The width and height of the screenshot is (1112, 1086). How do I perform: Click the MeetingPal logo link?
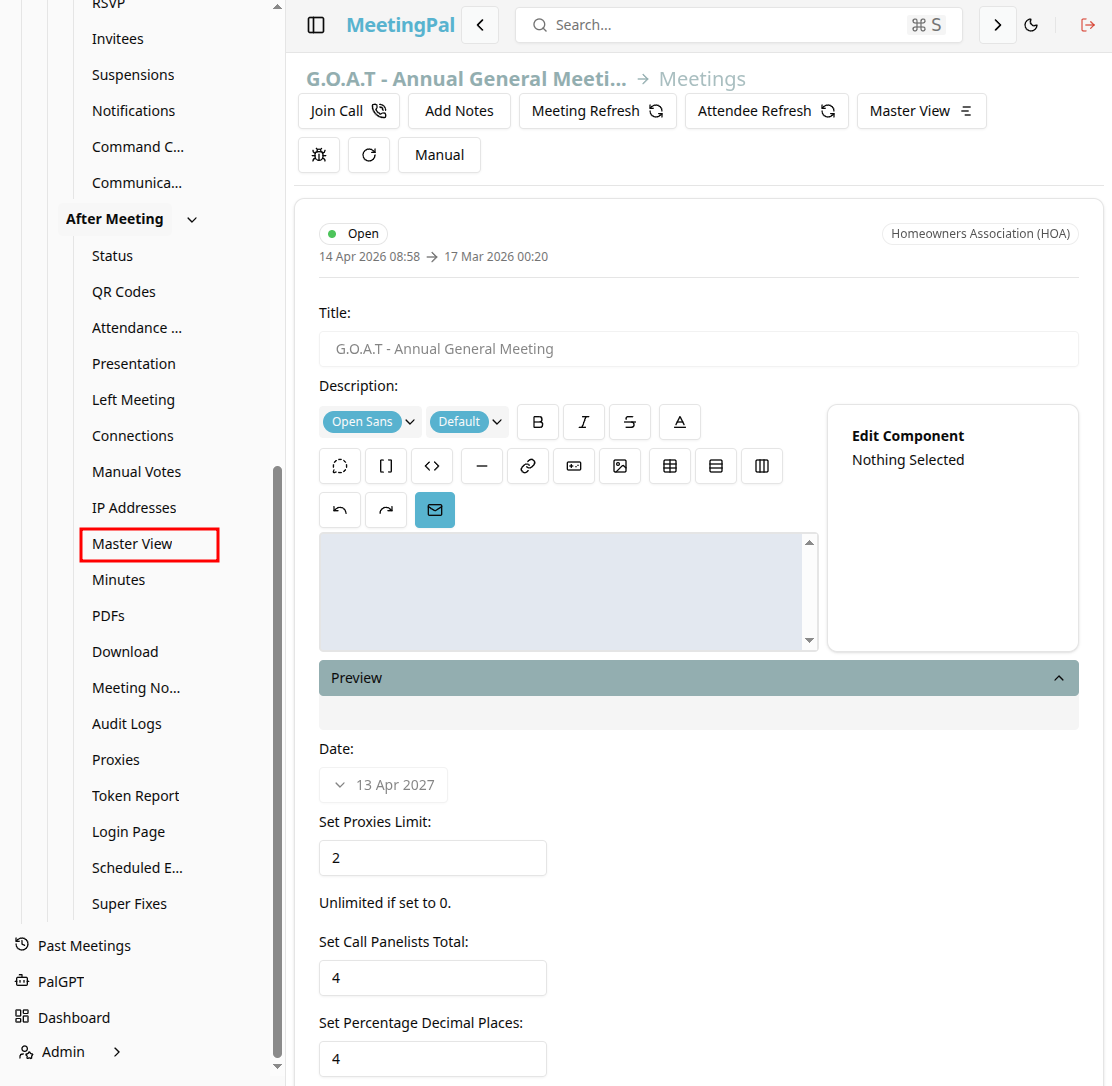click(x=400, y=25)
